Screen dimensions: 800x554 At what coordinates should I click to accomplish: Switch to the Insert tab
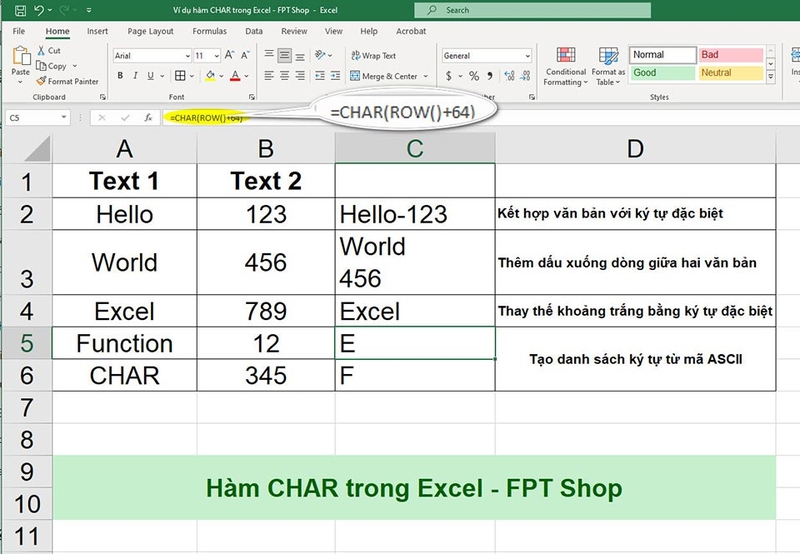(97, 31)
